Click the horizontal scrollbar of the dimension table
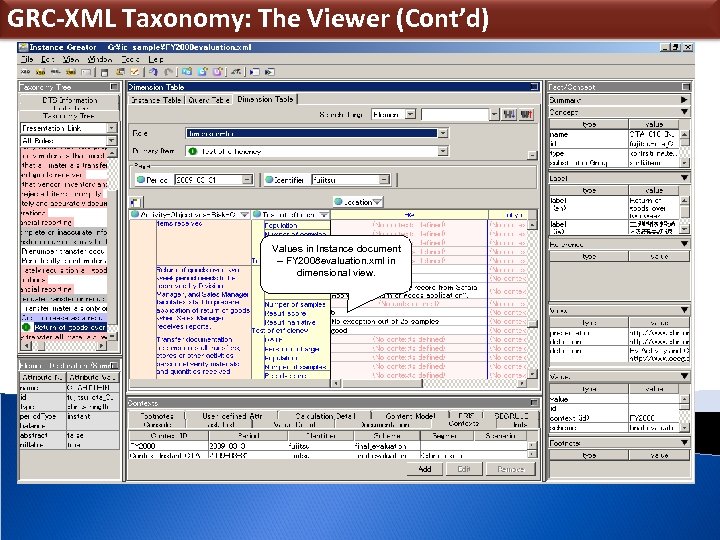 (x=429, y=383)
